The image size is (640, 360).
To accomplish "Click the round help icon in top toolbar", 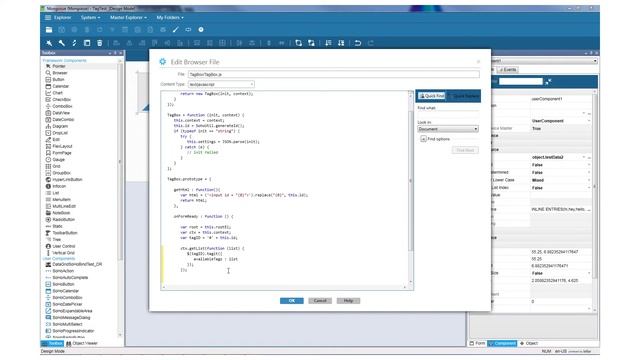I will (x=201, y=30).
